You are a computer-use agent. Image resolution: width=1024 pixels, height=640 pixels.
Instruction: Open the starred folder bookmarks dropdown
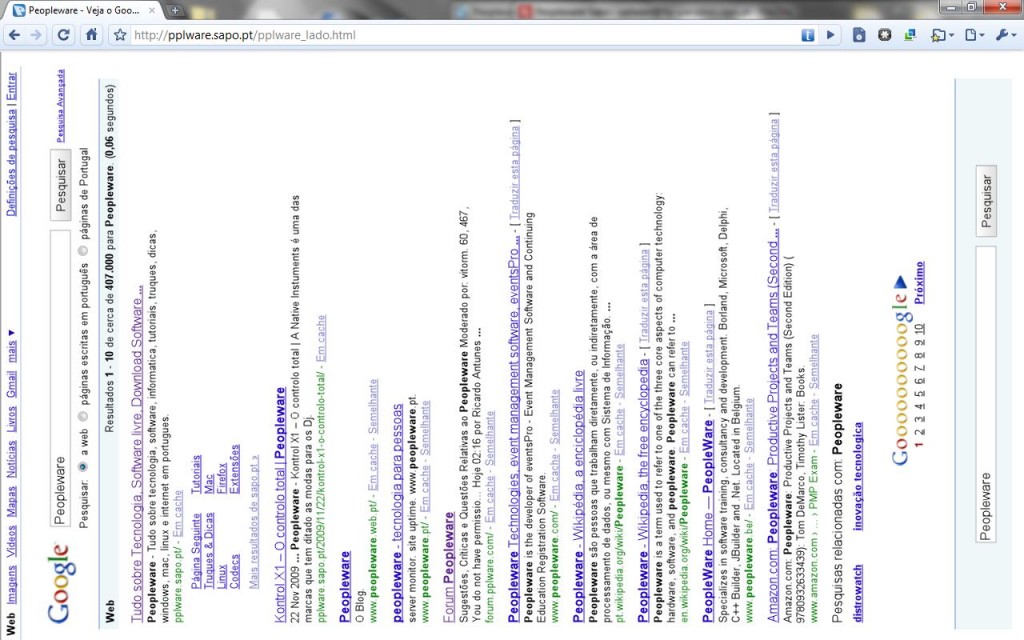click(x=942, y=35)
